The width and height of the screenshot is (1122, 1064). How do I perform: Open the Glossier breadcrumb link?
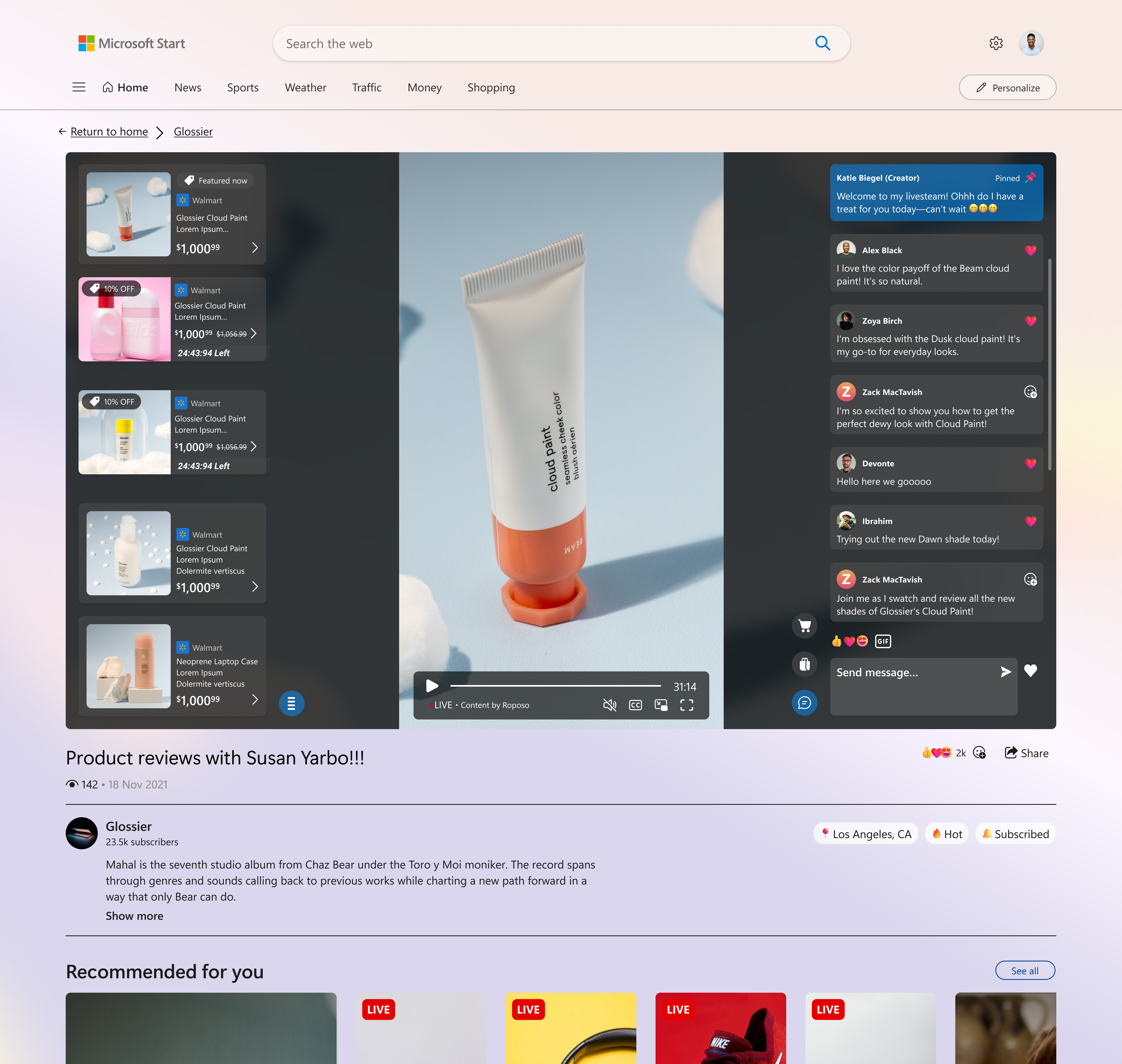(x=193, y=132)
